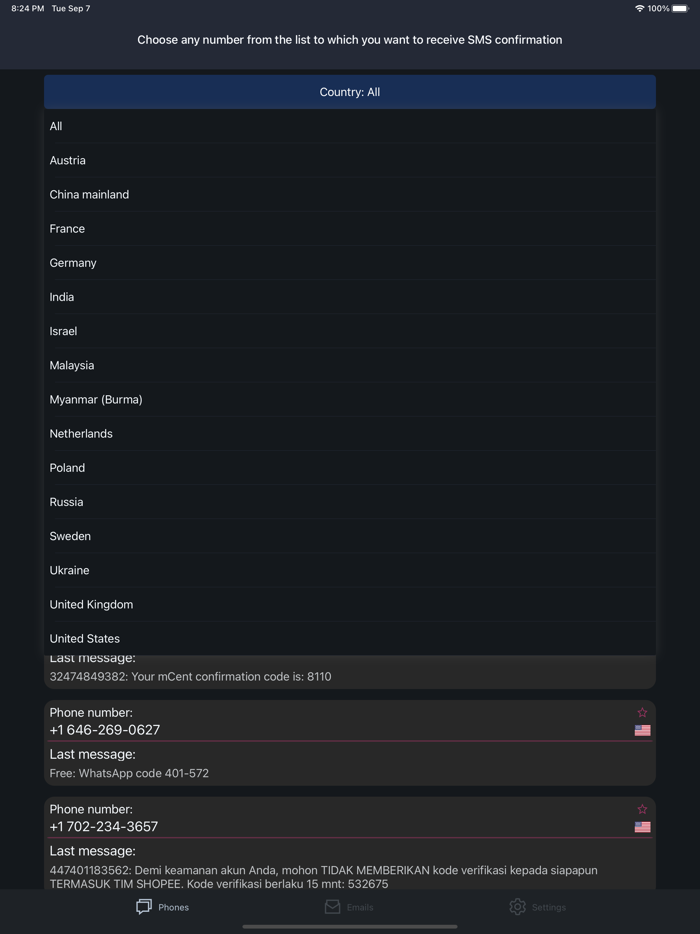This screenshot has height=934, width=700.
Task: Tap the Wi-Fi icon in status bar
Action: coord(638,9)
